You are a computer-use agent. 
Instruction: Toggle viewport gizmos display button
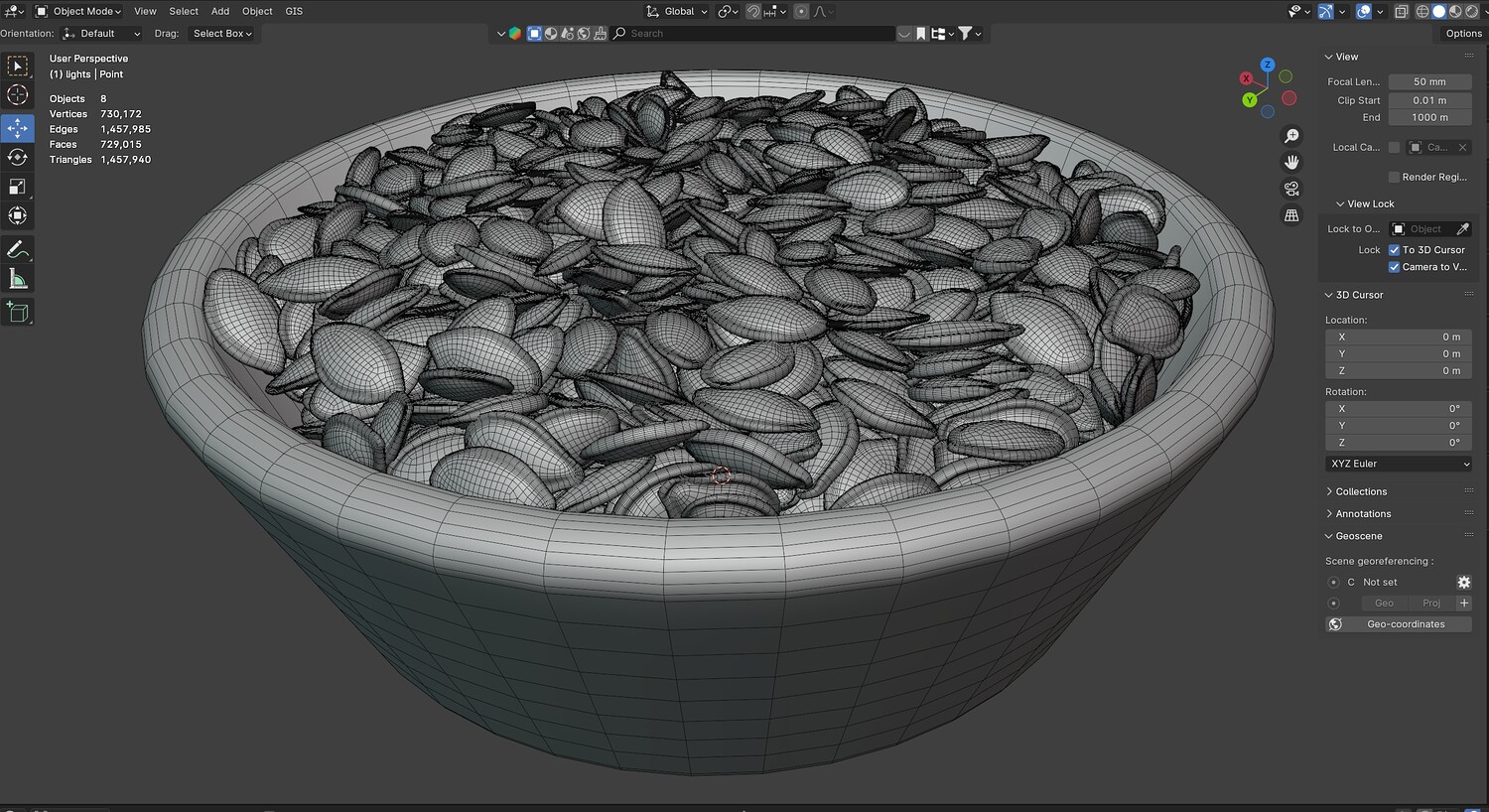(x=1325, y=11)
